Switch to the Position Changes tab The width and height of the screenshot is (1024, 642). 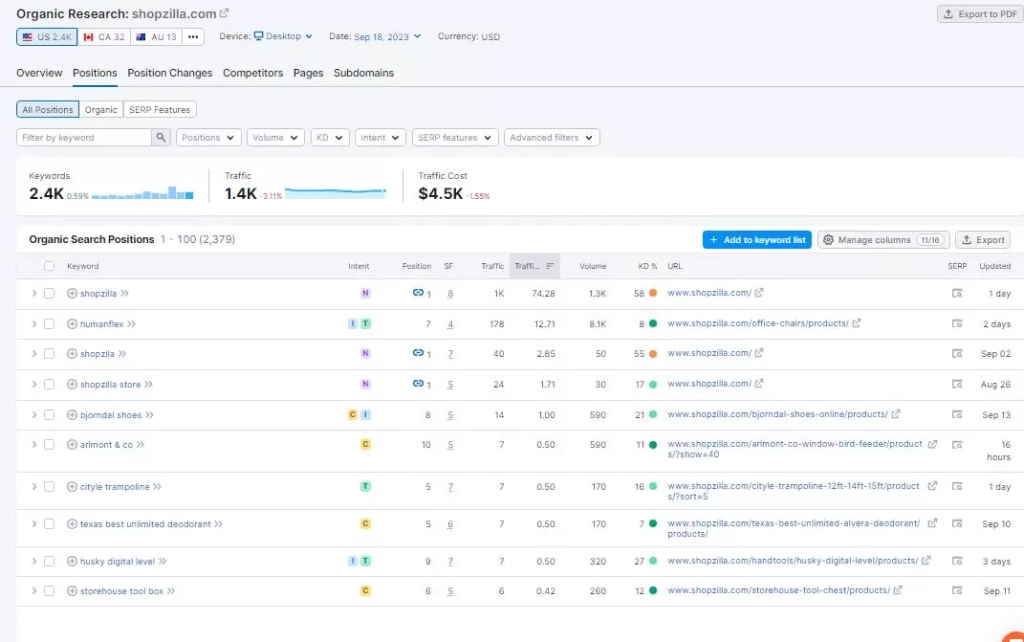[170, 73]
